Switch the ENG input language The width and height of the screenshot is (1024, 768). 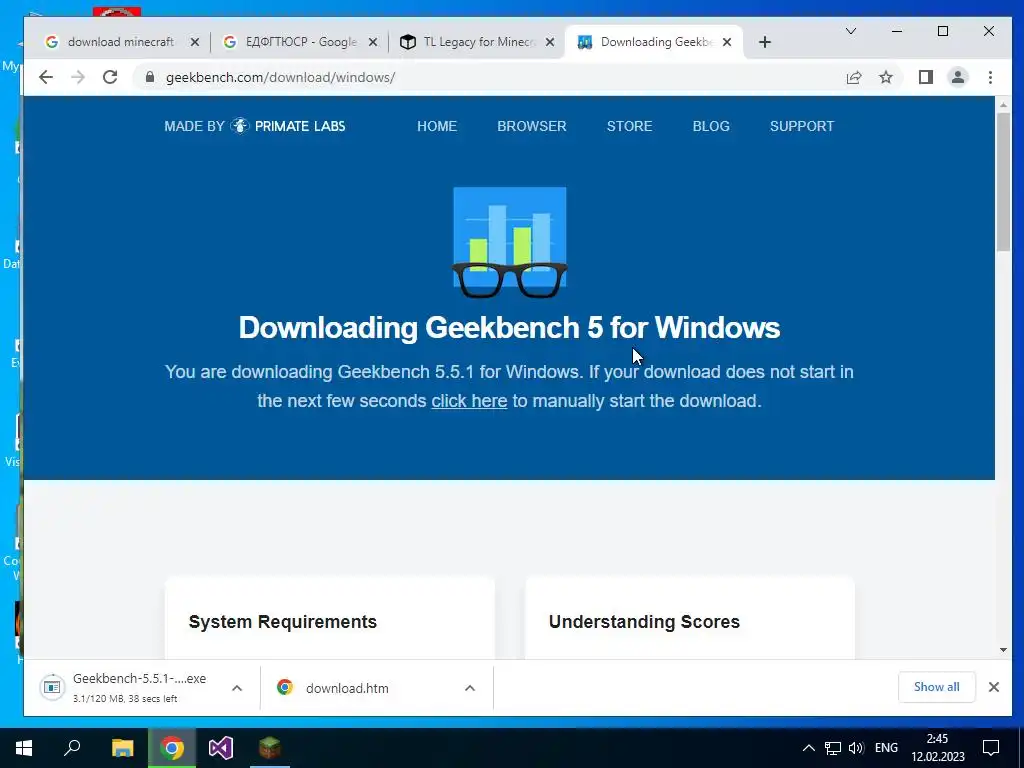click(886, 748)
